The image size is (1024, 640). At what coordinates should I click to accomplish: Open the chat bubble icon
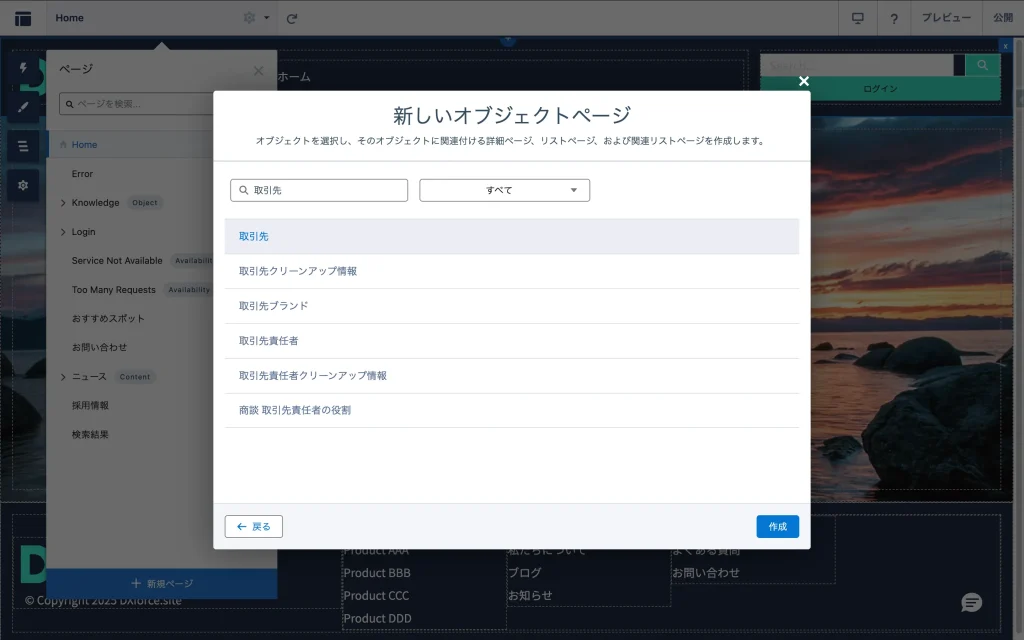tap(971, 602)
